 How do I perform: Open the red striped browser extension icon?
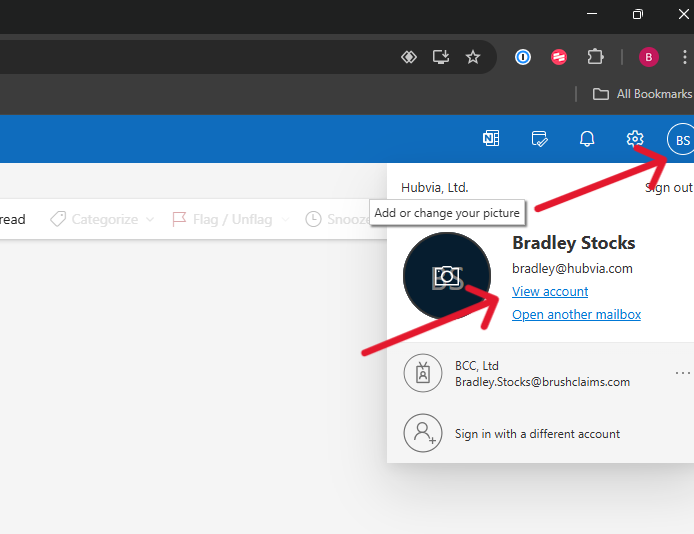(x=559, y=57)
